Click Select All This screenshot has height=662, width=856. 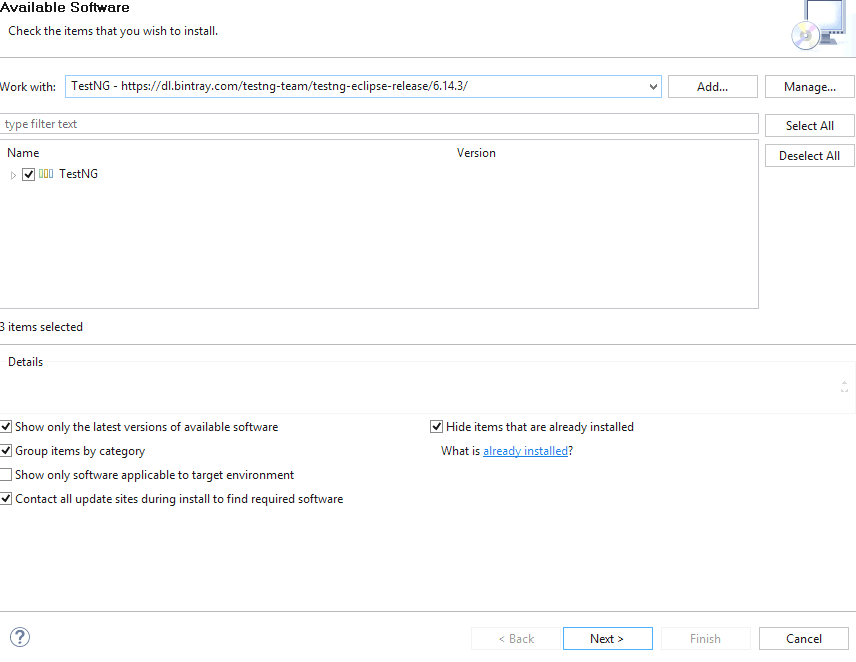809,125
